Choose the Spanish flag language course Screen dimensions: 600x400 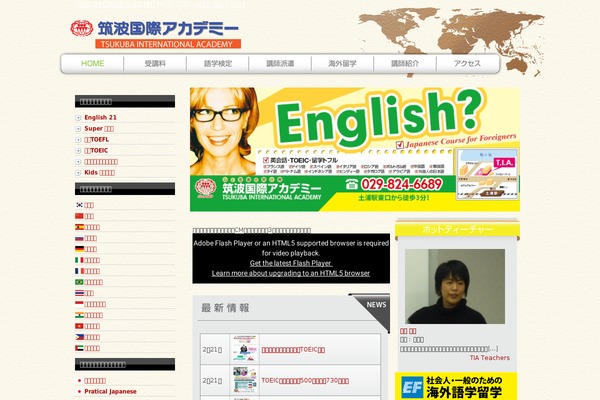tap(88, 227)
